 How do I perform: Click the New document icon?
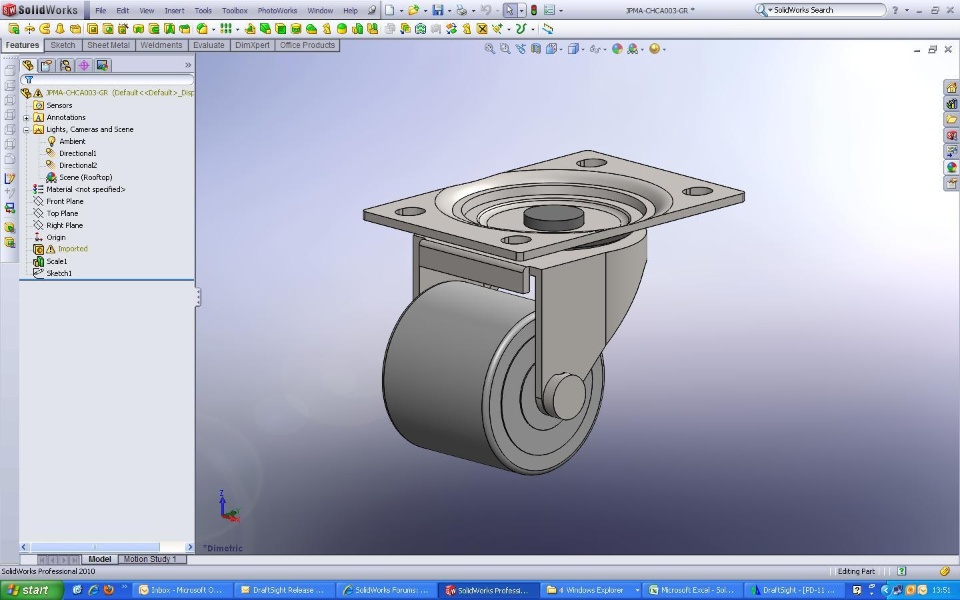(390, 10)
